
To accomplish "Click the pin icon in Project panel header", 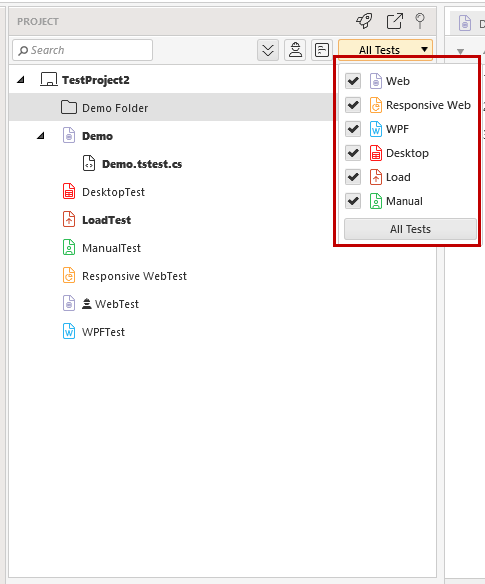I will coord(420,21).
